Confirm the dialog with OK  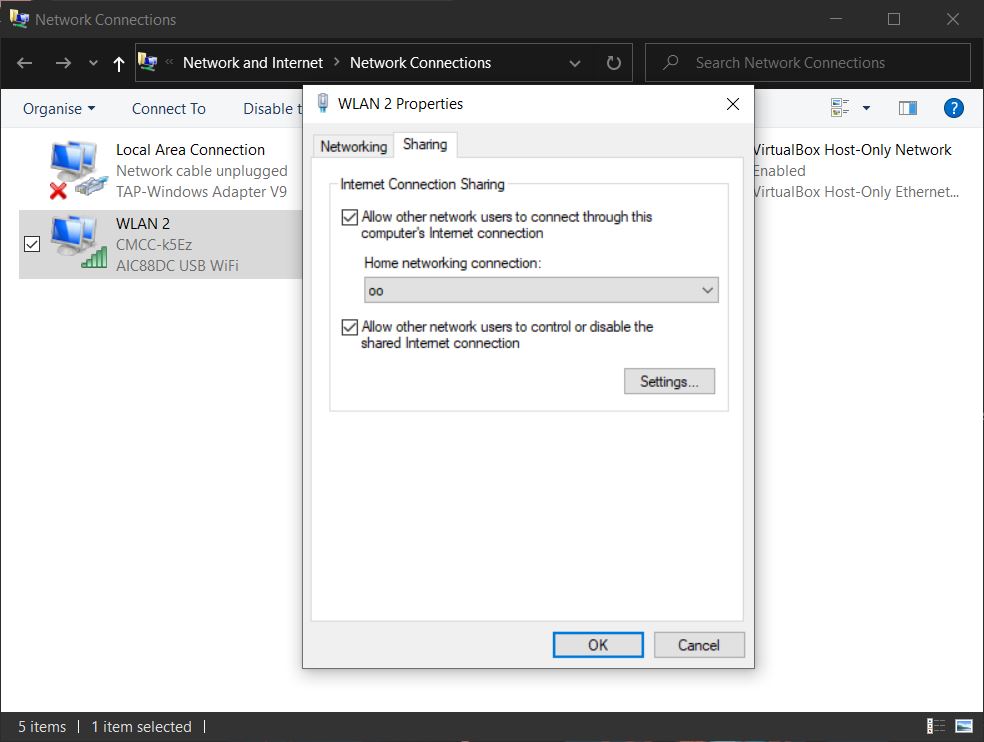click(598, 645)
